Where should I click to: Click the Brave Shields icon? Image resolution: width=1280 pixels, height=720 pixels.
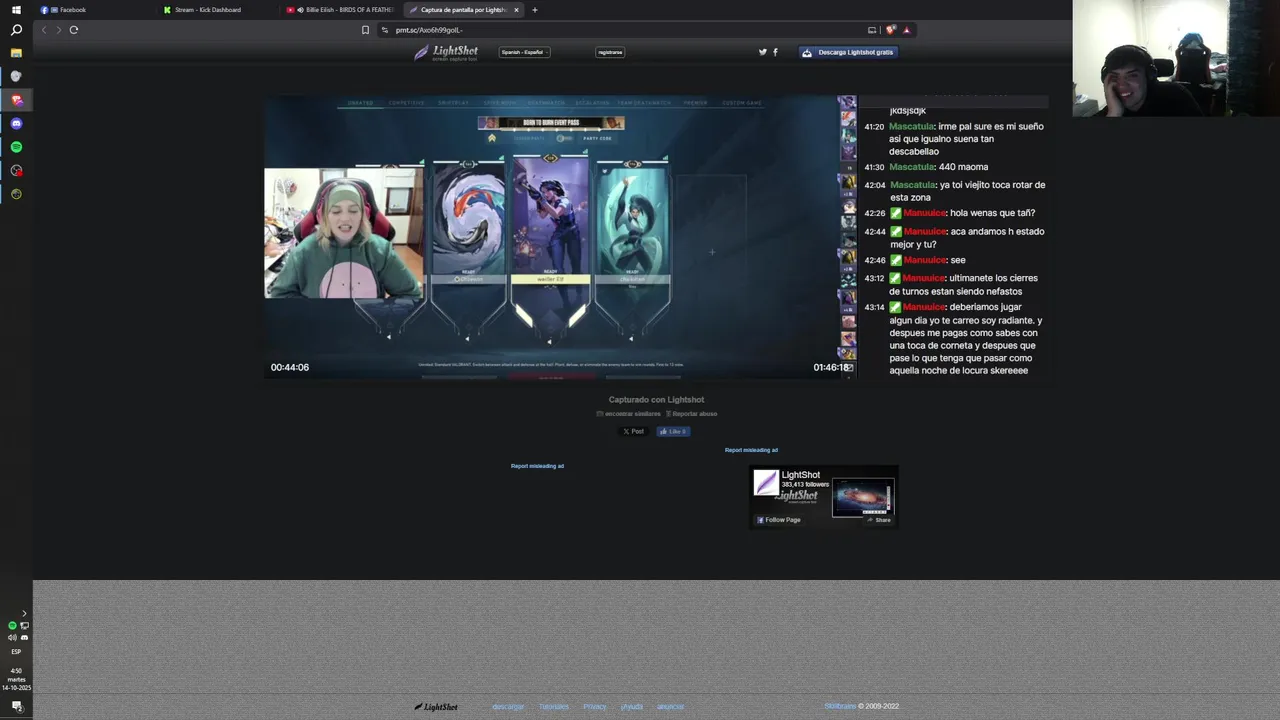click(x=890, y=30)
